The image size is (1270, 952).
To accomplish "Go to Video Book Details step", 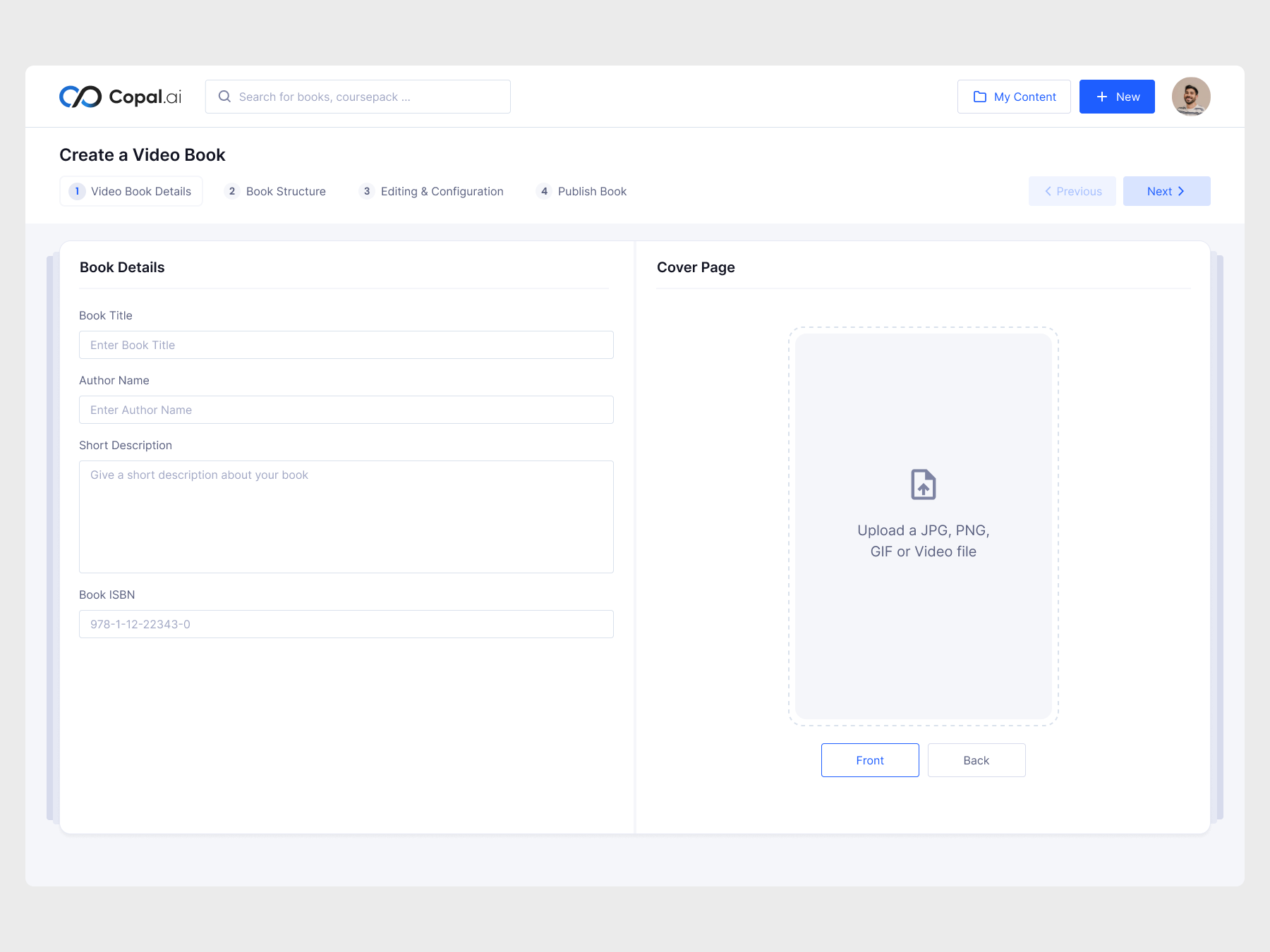I will tap(131, 191).
